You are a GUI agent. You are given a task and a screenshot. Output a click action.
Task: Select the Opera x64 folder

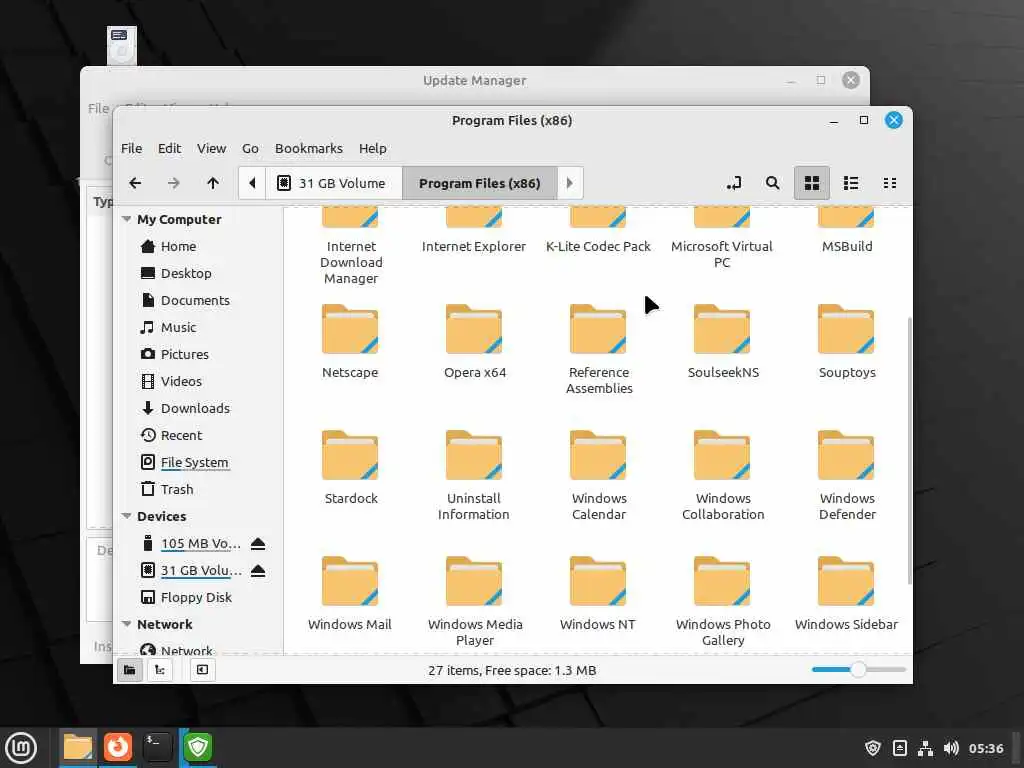click(x=475, y=342)
